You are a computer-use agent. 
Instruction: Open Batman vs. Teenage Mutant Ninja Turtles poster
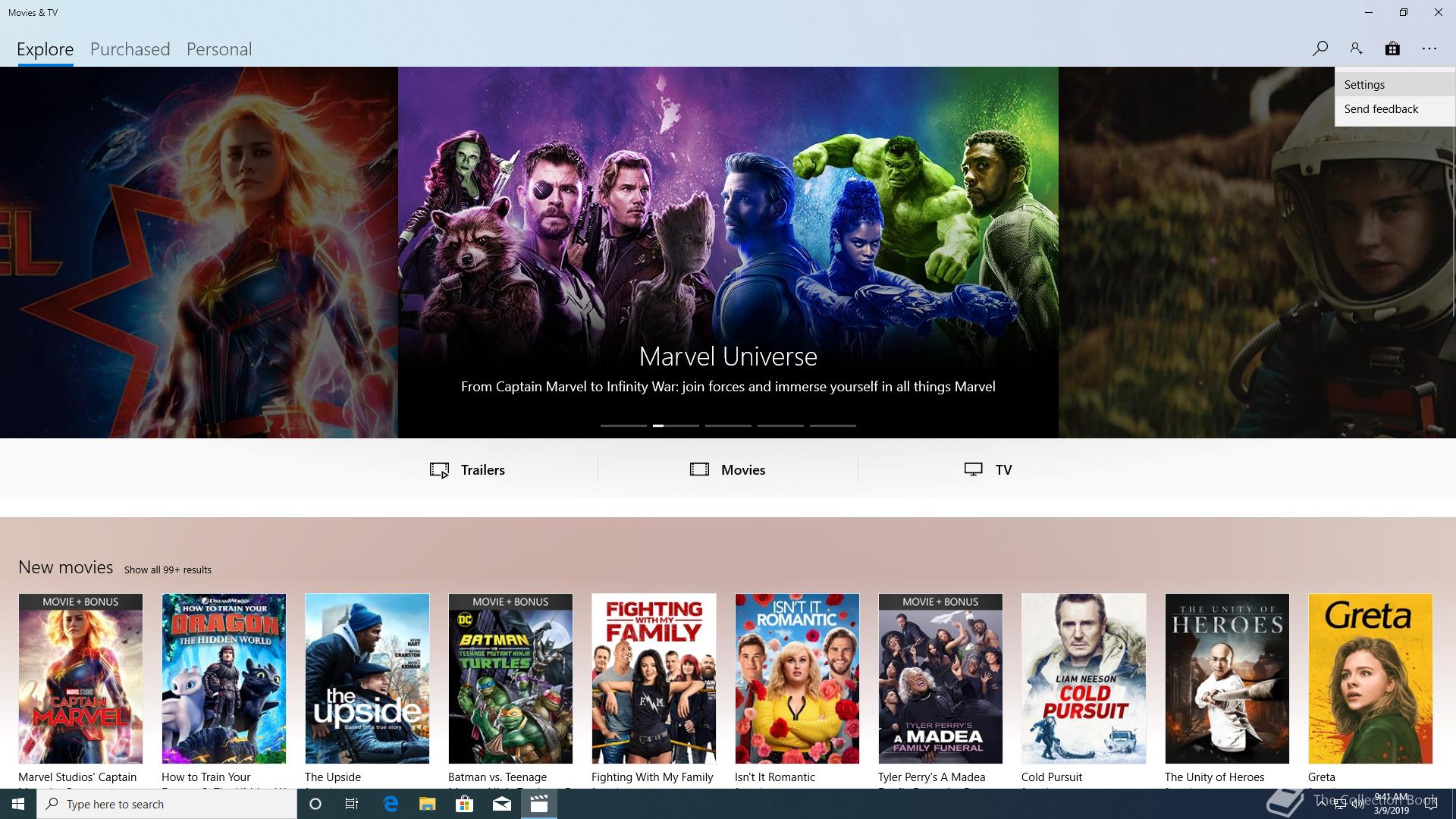(510, 679)
